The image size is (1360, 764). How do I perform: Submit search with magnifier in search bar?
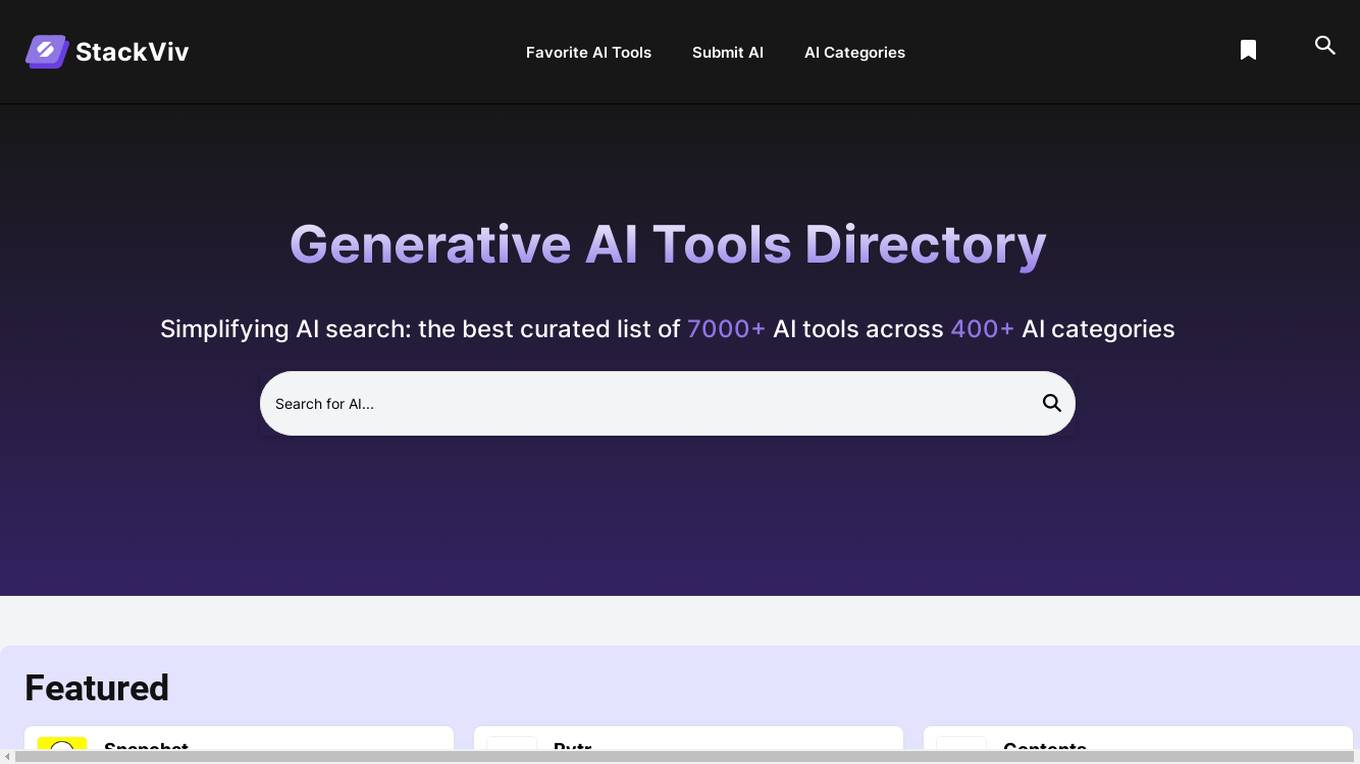(x=1052, y=403)
